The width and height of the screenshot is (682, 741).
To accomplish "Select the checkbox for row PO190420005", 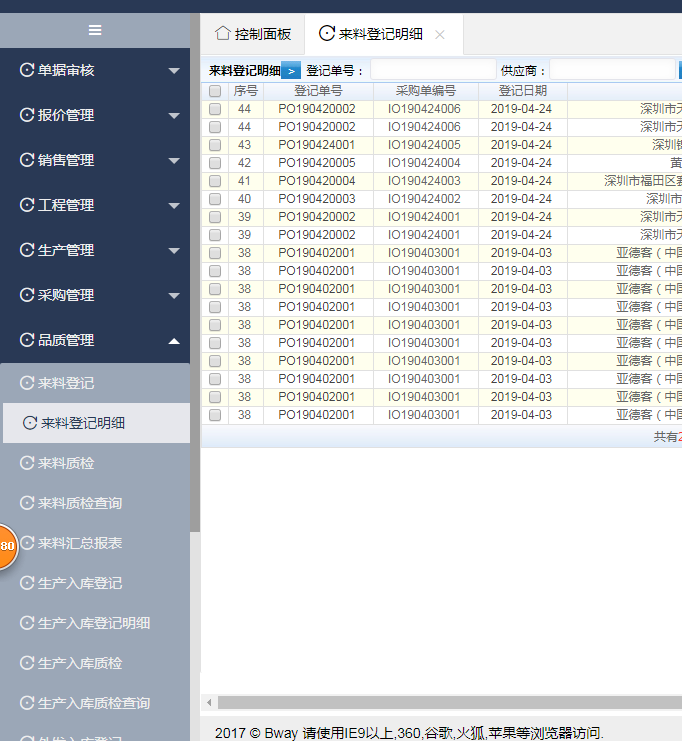I will click(x=215, y=163).
